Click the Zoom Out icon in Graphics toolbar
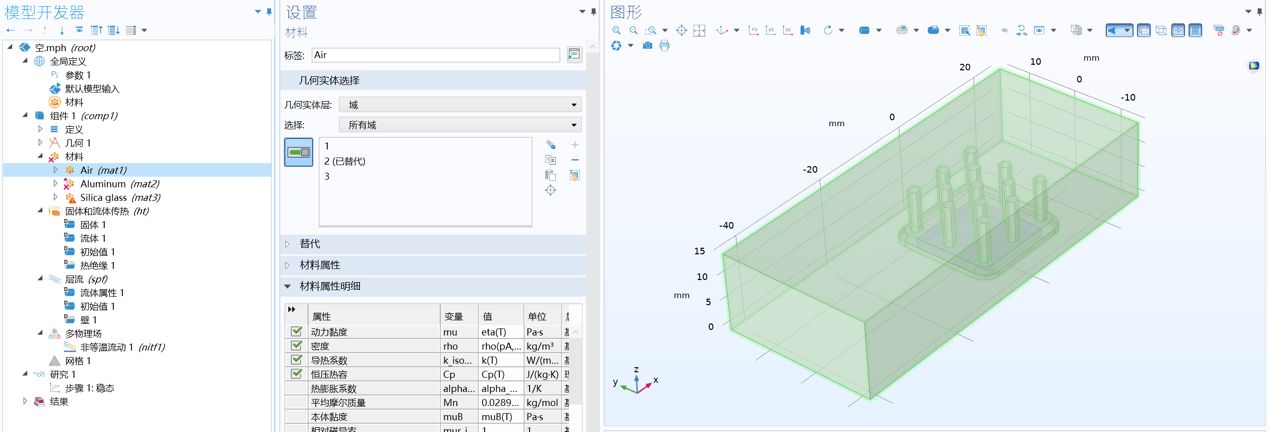The height and width of the screenshot is (432, 1269). pos(633,30)
